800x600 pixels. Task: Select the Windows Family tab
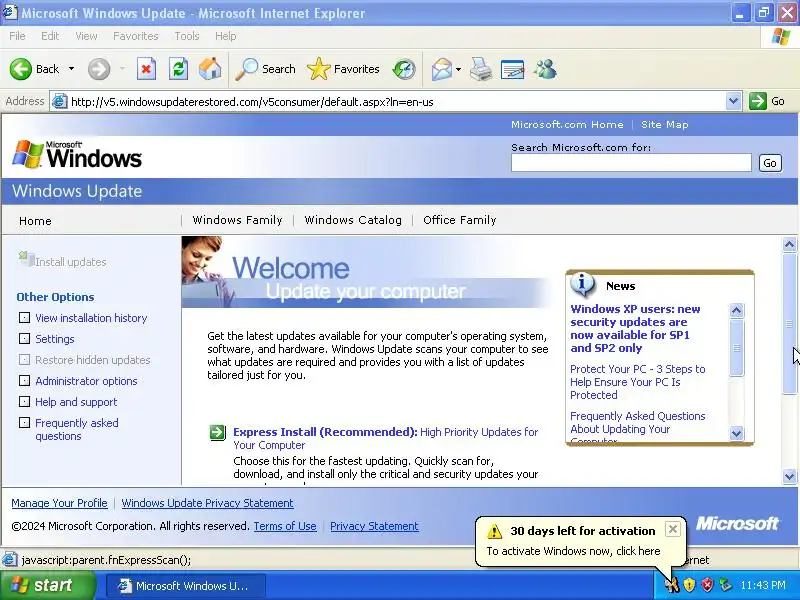[x=237, y=220]
